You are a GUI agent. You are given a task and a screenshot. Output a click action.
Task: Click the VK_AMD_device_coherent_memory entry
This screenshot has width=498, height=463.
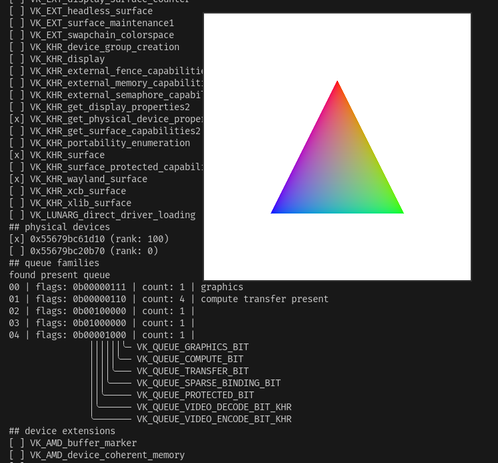pos(97,455)
